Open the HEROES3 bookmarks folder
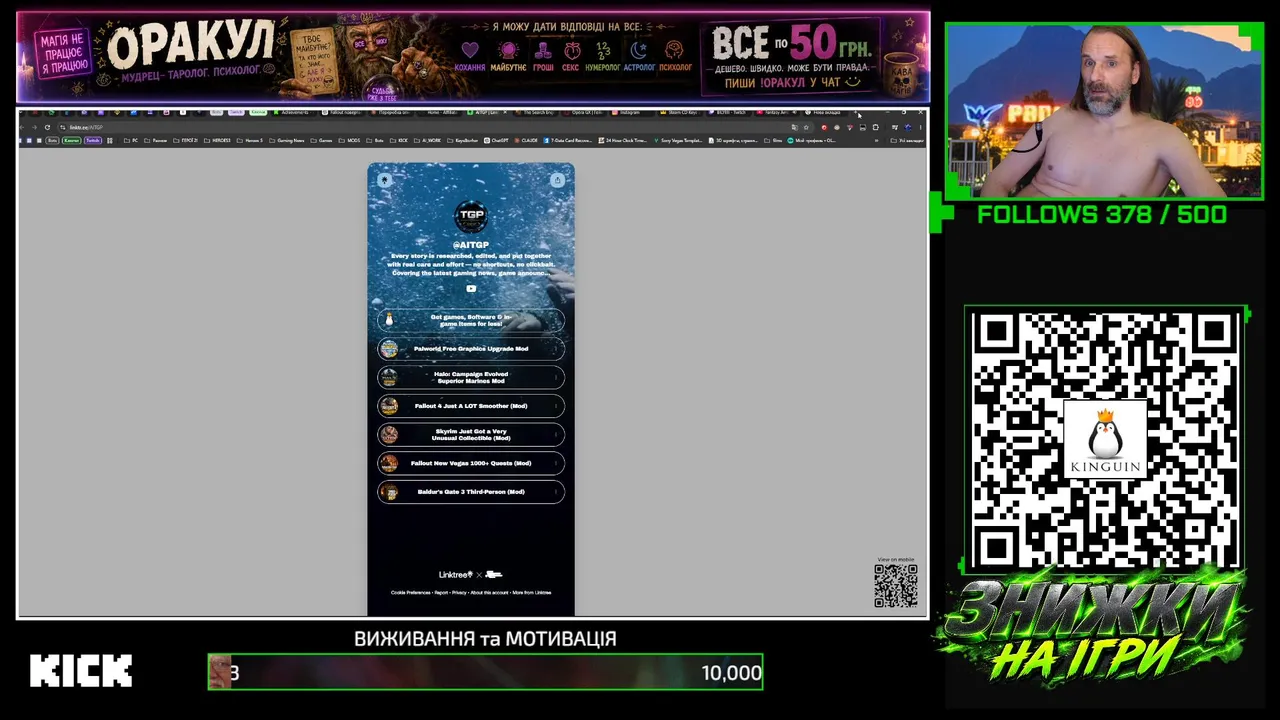 [x=217, y=141]
